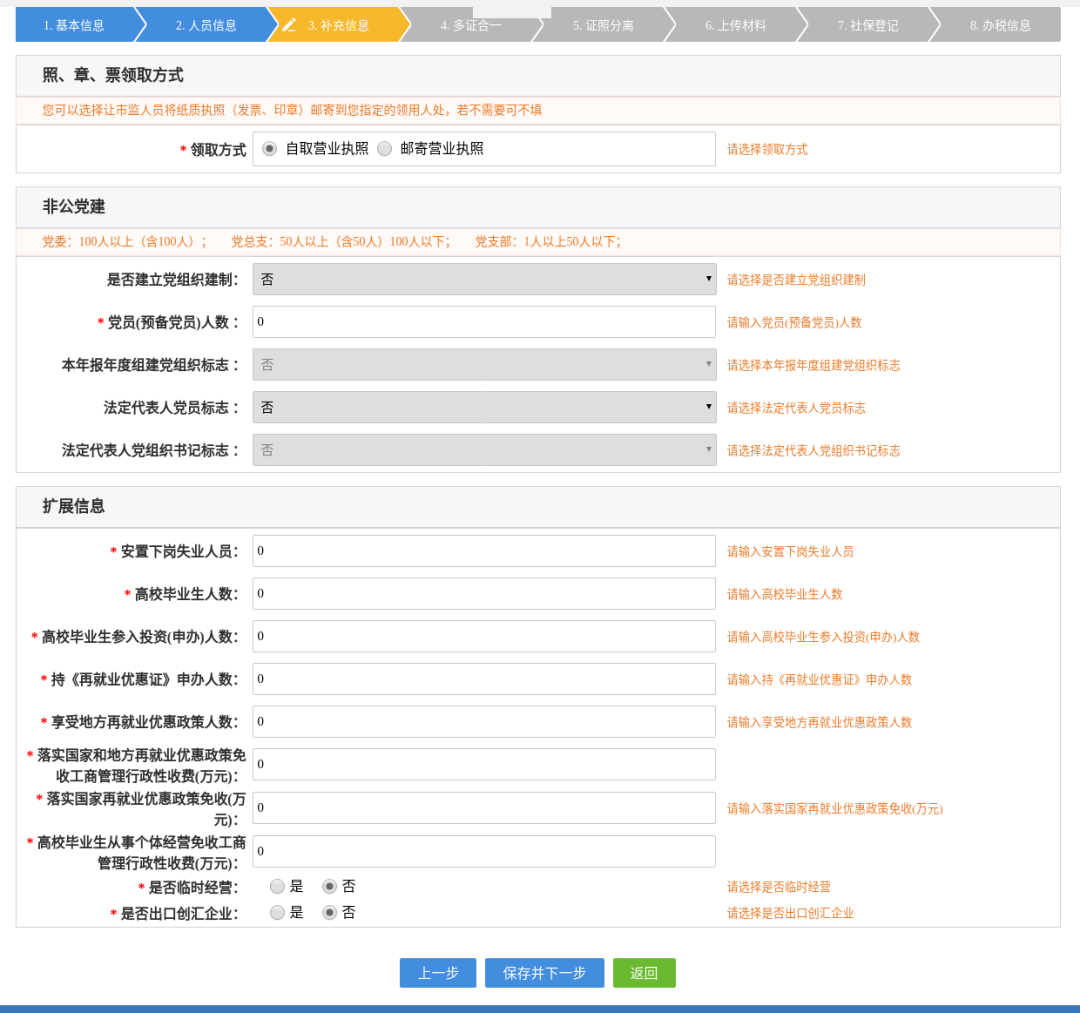1080x1013 pixels.
Task: Click the 上一步 button
Action: pos(438,973)
